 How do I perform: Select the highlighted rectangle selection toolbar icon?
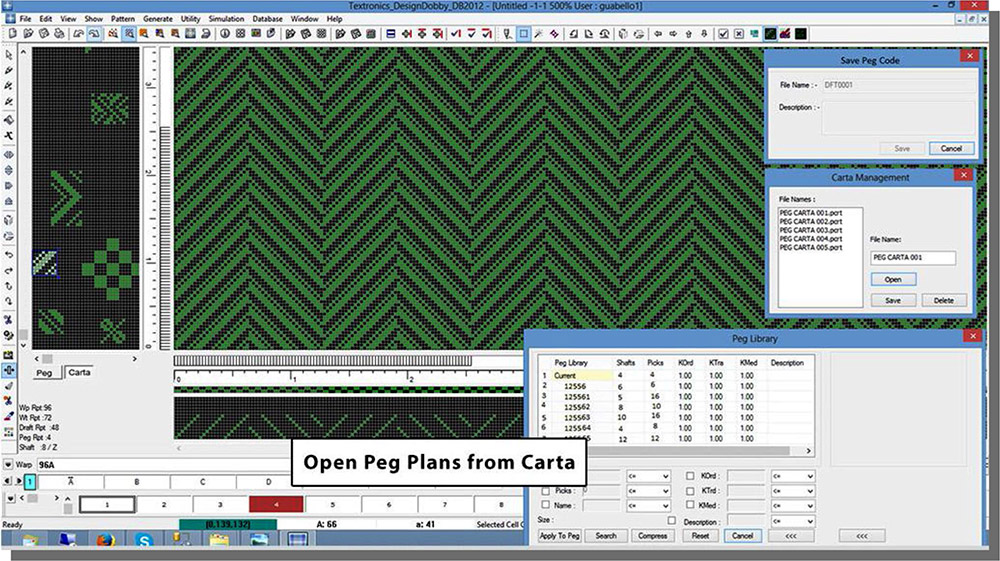click(x=523, y=34)
